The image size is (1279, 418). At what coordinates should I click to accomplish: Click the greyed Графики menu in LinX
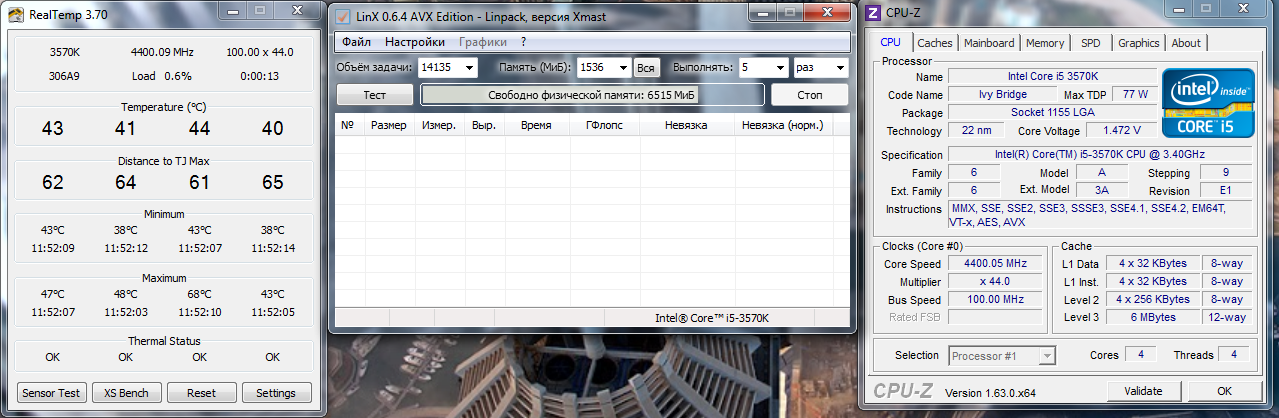coord(482,42)
